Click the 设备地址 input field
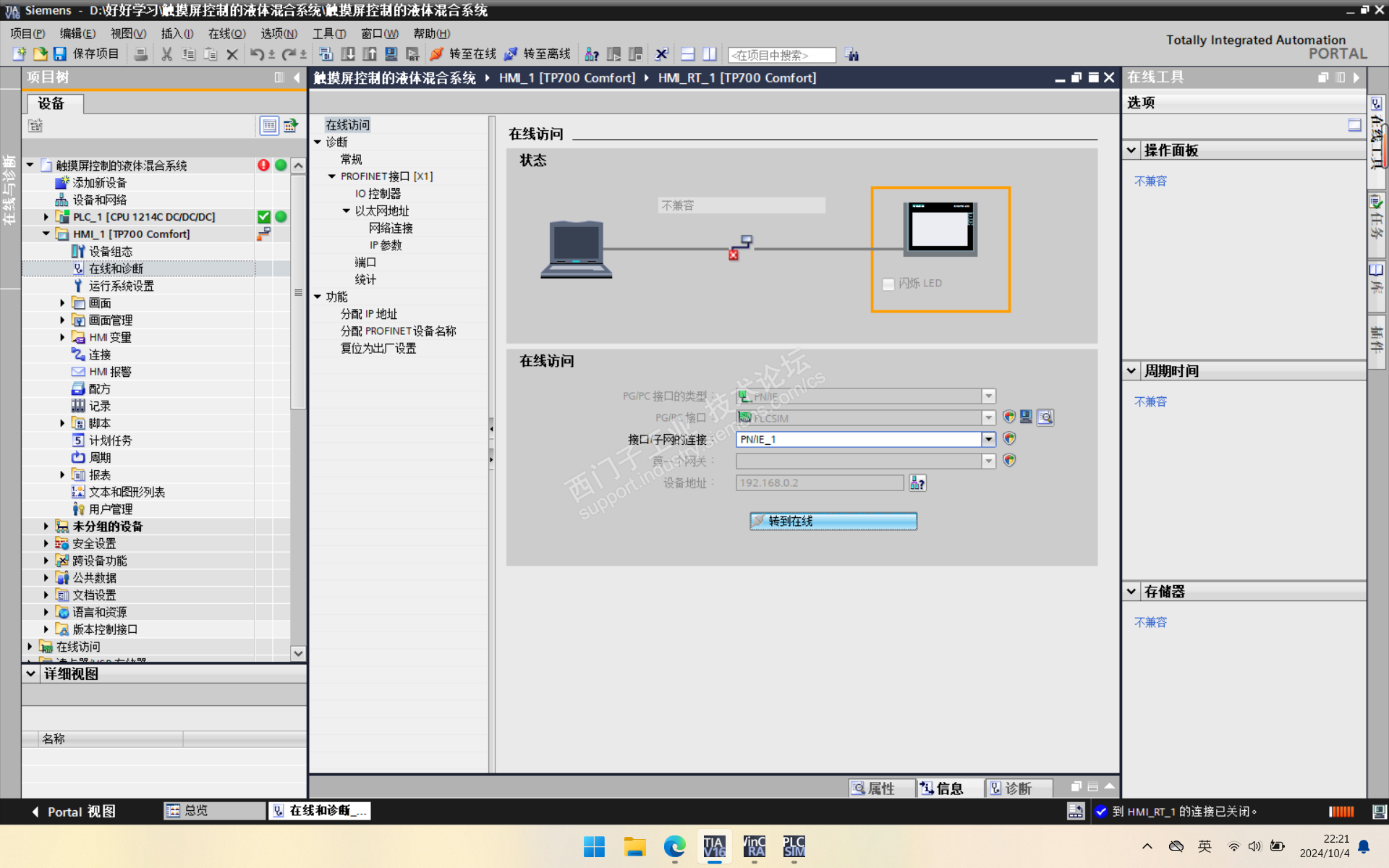Image resolution: width=1389 pixels, height=868 pixels. pyautogui.click(x=819, y=482)
